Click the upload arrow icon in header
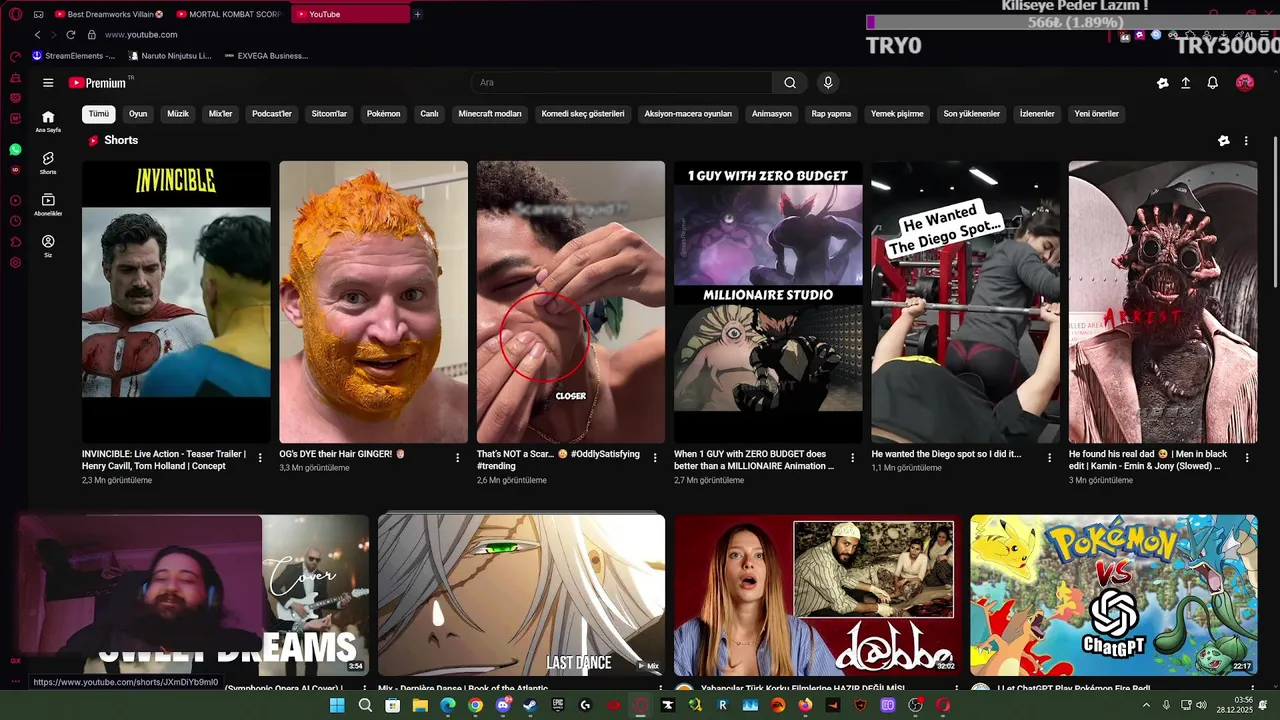The width and height of the screenshot is (1280, 720). click(1185, 83)
